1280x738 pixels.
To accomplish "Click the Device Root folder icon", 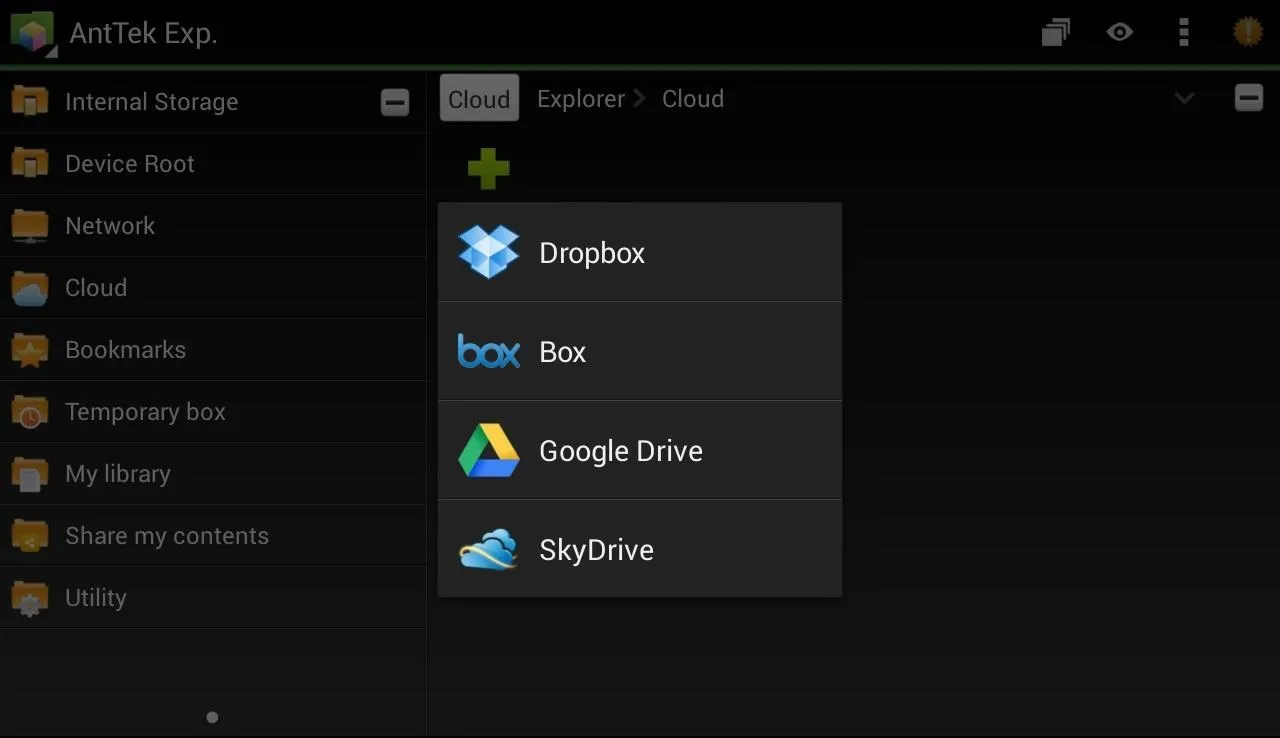I will click(x=30, y=164).
